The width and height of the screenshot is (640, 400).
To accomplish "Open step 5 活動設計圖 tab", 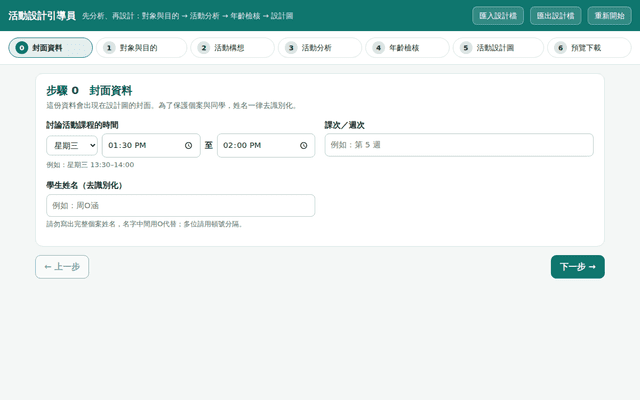I will pyautogui.click(x=498, y=48).
